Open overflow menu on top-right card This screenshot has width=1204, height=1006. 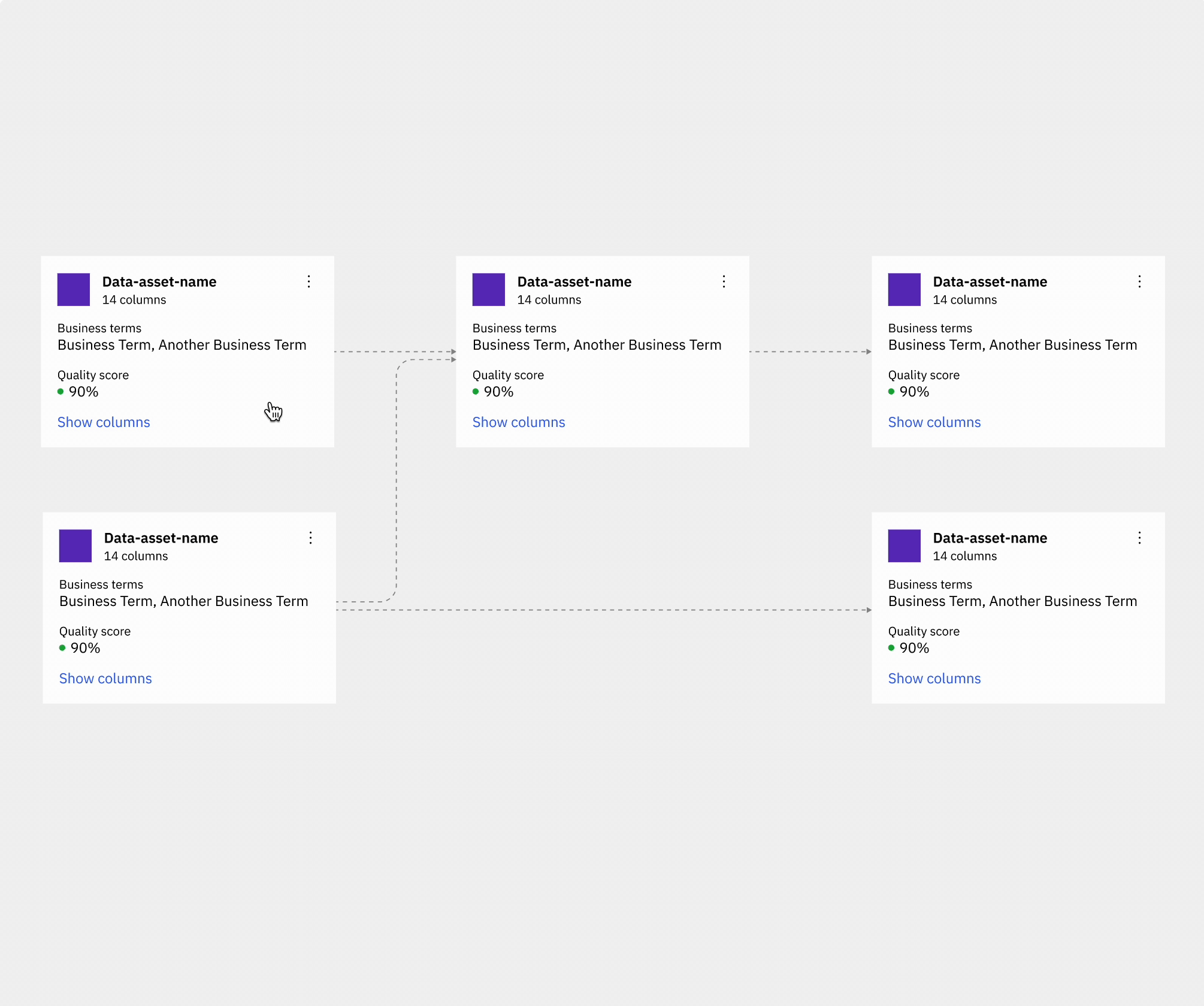click(x=1139, y=281)
